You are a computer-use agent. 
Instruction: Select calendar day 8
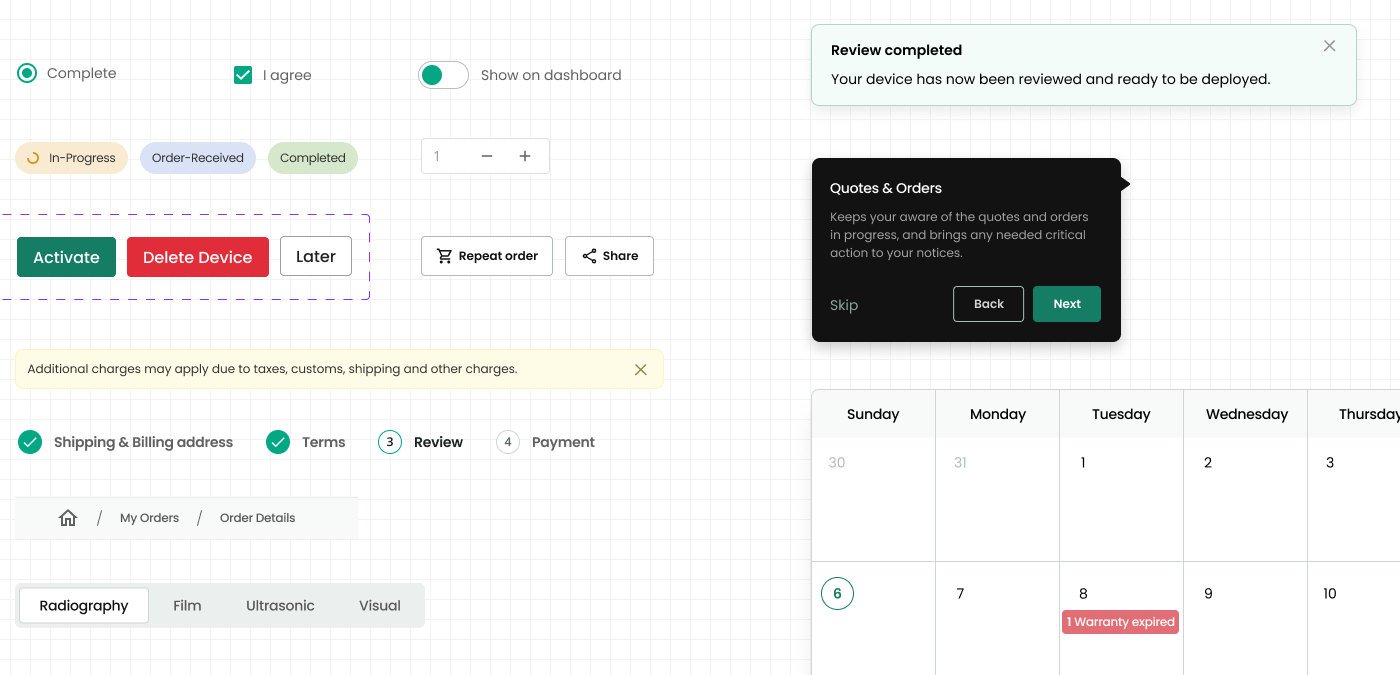pos(1083,594)
